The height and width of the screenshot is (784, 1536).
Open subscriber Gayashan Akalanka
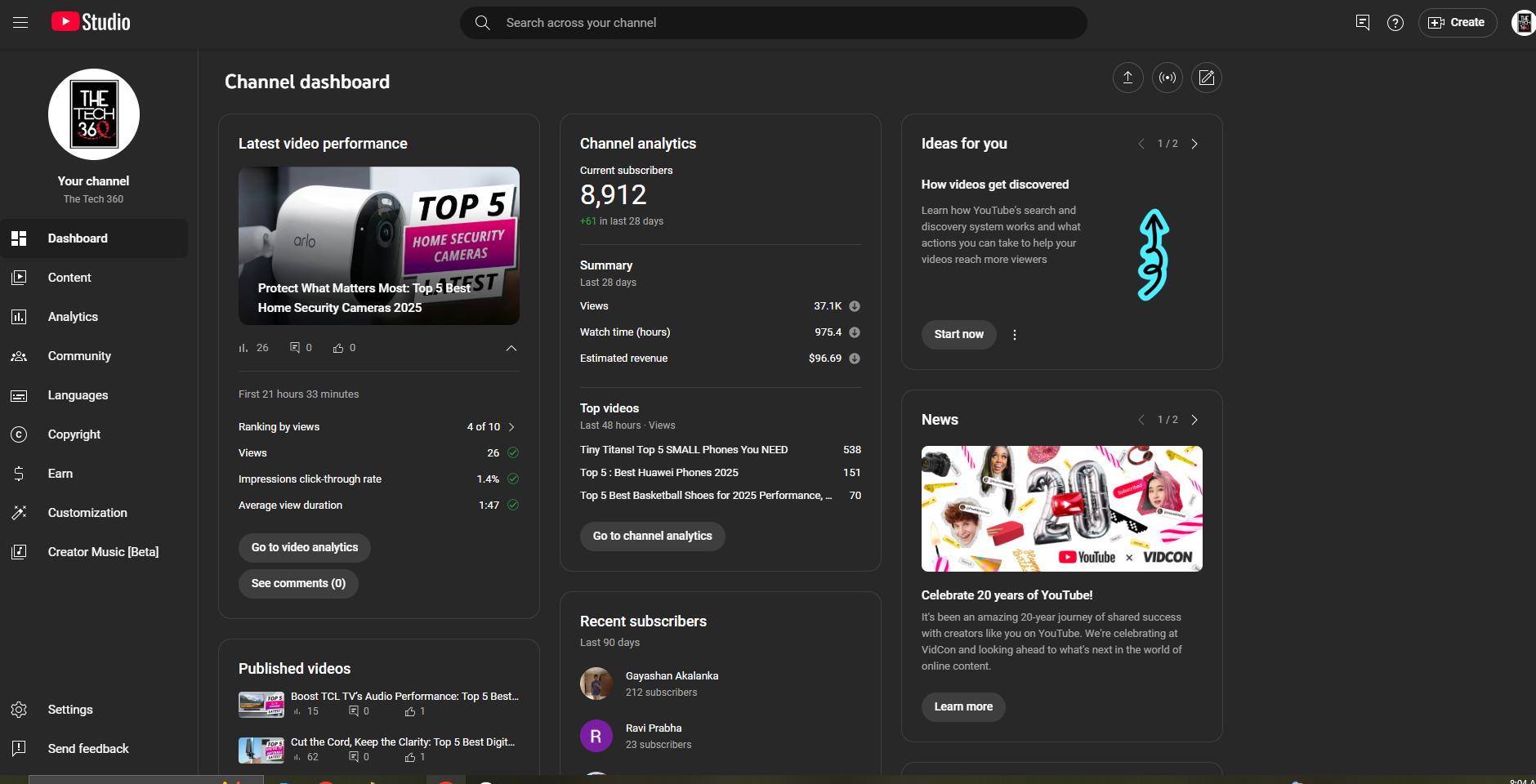coord(672,676)
